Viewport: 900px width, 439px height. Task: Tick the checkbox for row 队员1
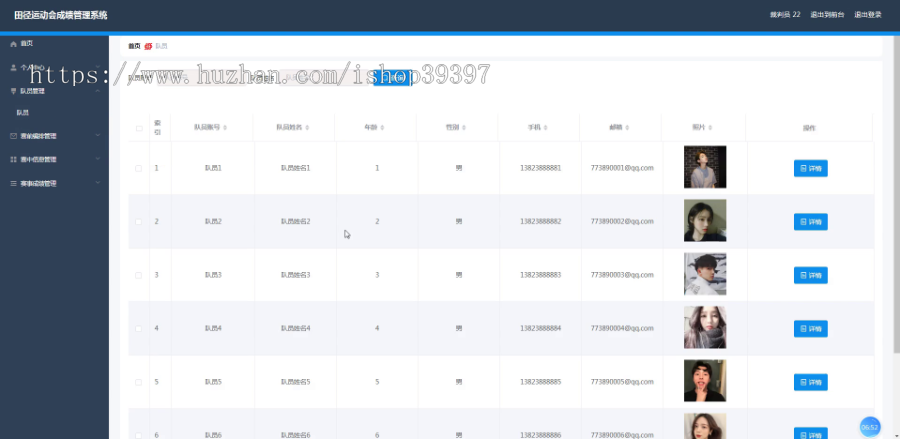click(138, 168)
